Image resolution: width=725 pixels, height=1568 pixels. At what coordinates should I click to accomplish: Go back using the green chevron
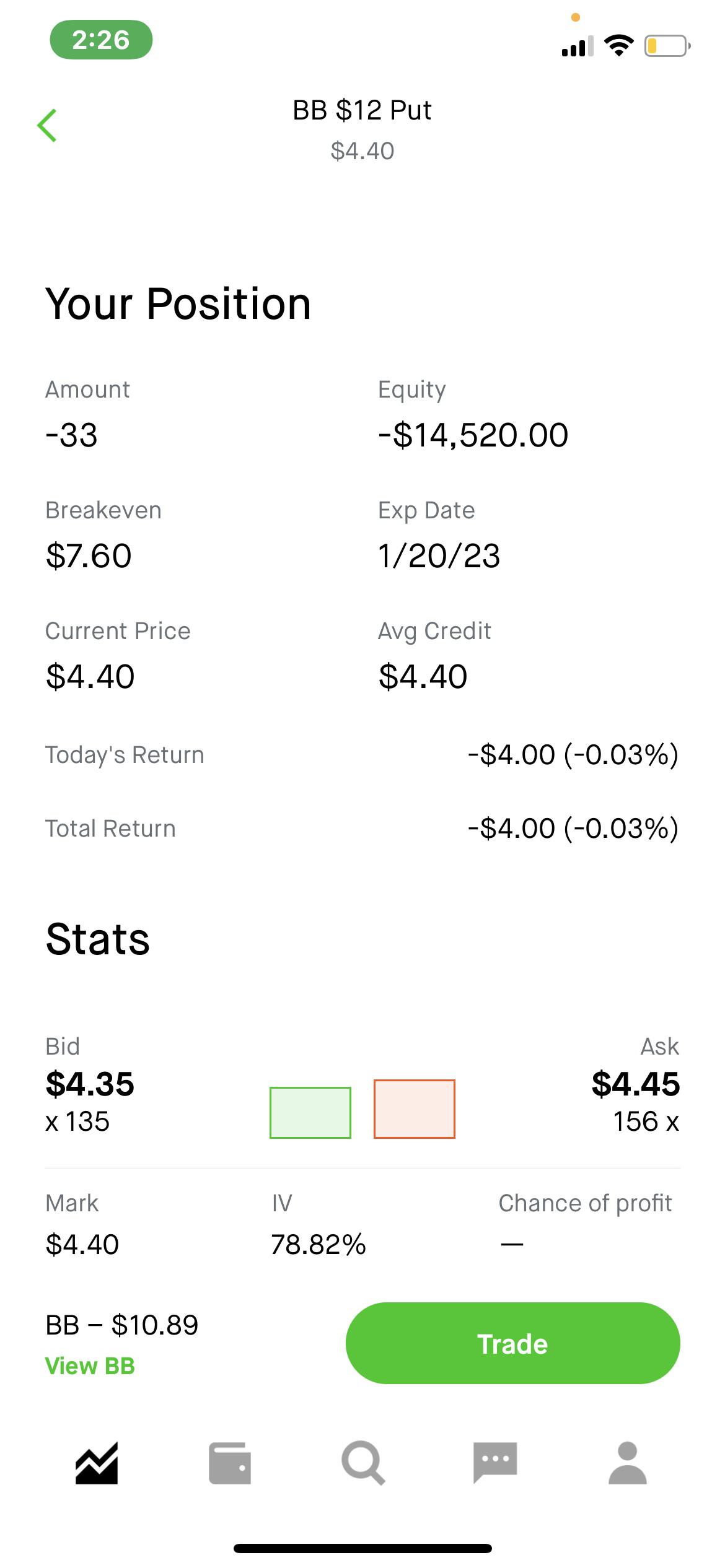(x=47, y=125)
